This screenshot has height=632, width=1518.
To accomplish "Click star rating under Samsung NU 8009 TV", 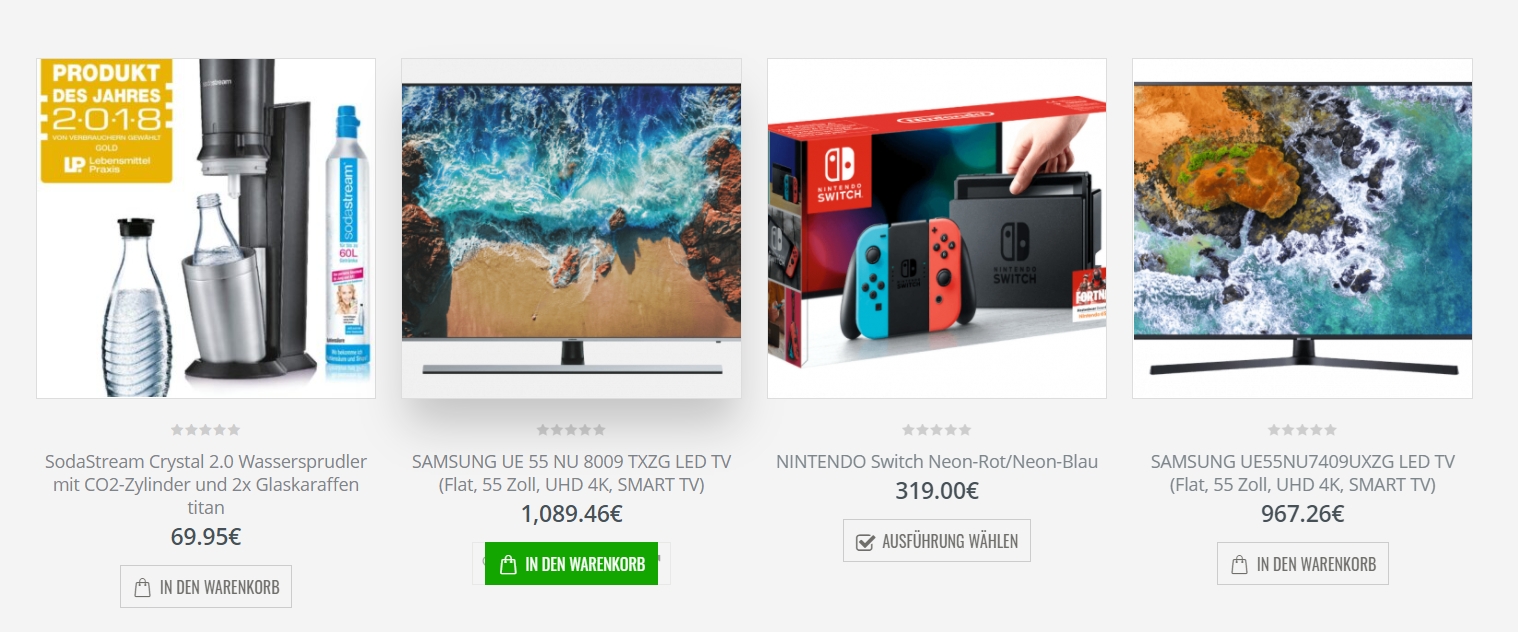I will (571, 430).
